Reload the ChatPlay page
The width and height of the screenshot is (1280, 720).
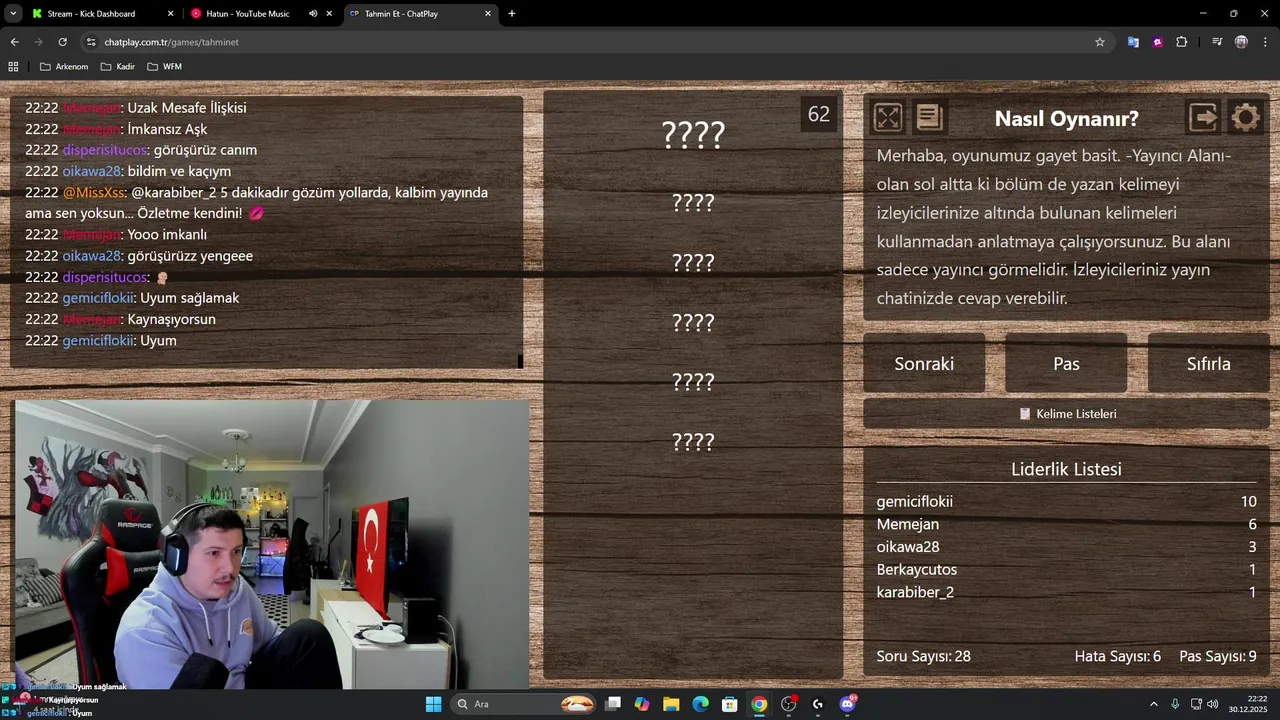click(x=62, y=42)
